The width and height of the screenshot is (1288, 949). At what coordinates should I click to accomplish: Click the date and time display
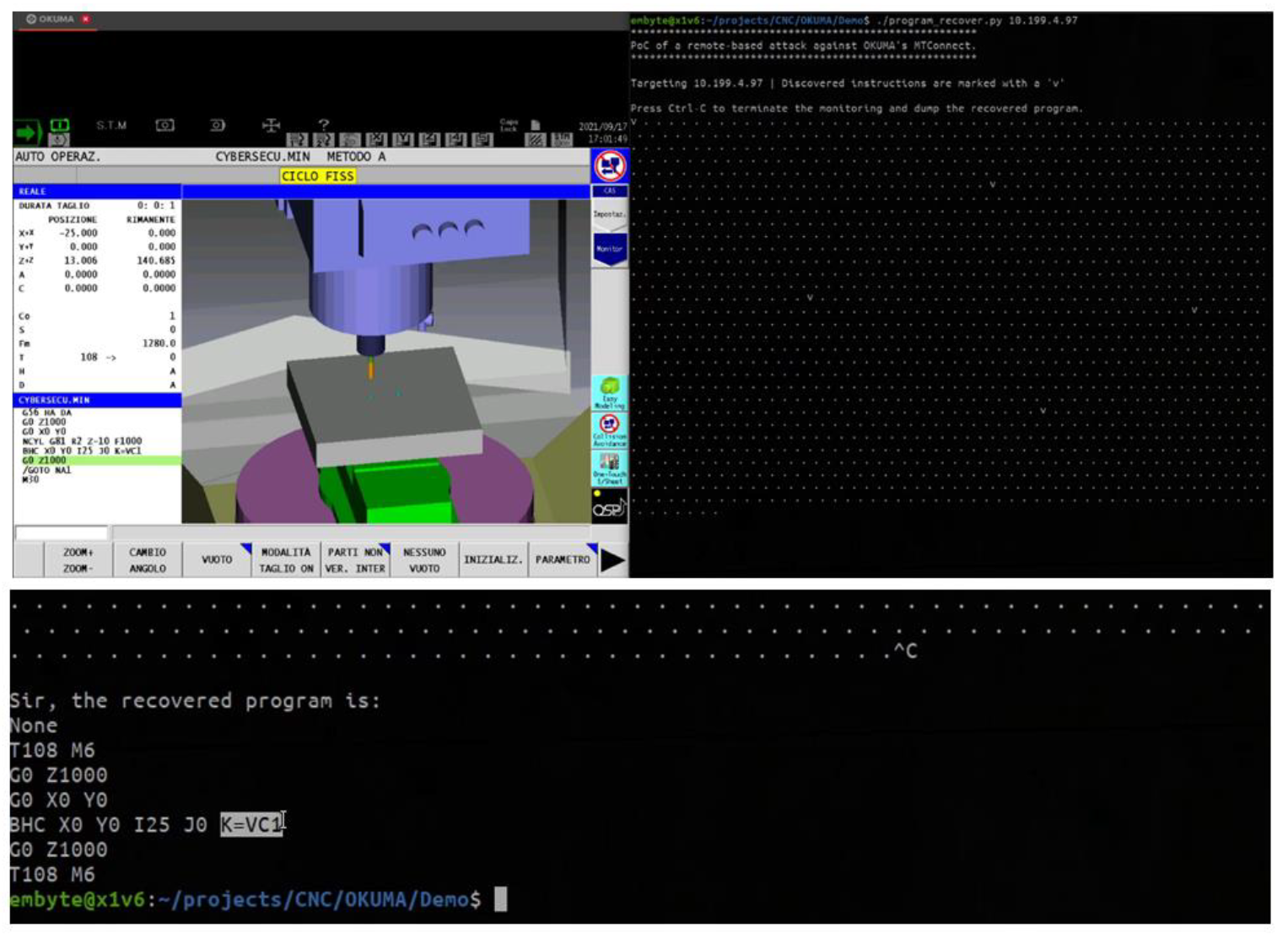tap(603, 132)
